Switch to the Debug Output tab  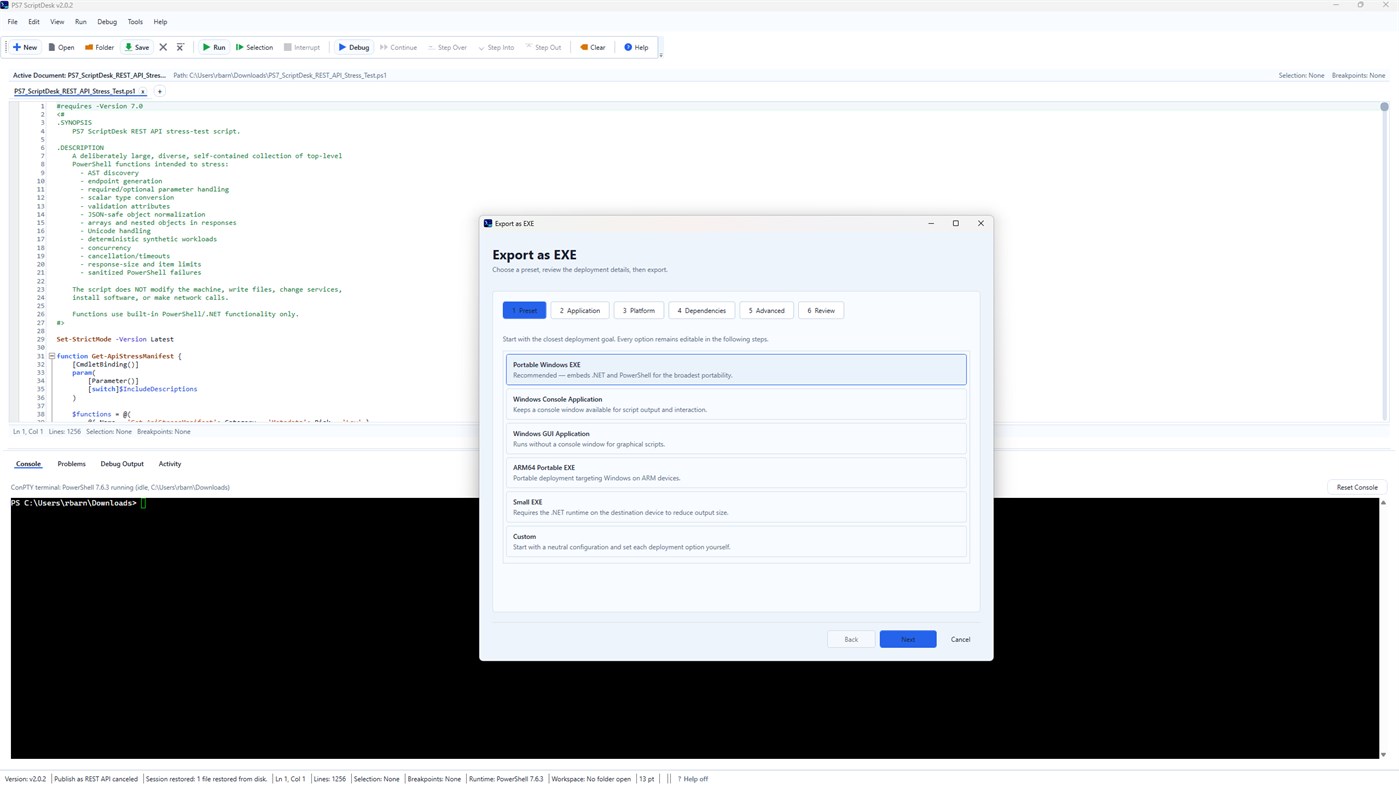[122, 464]
